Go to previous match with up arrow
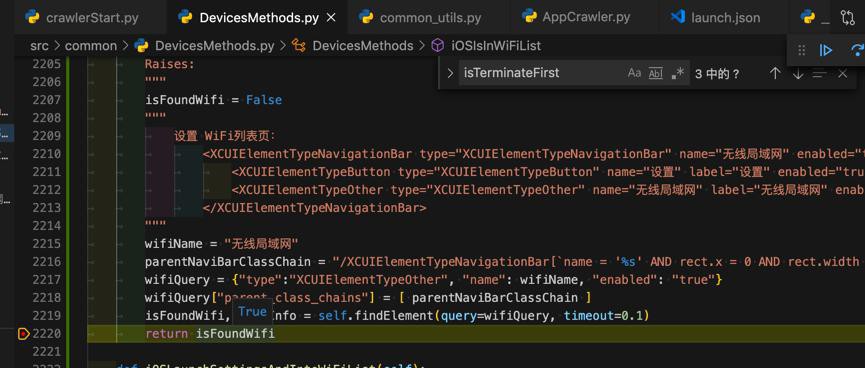Viewport: 865px width, 368px height. point(775,73)
